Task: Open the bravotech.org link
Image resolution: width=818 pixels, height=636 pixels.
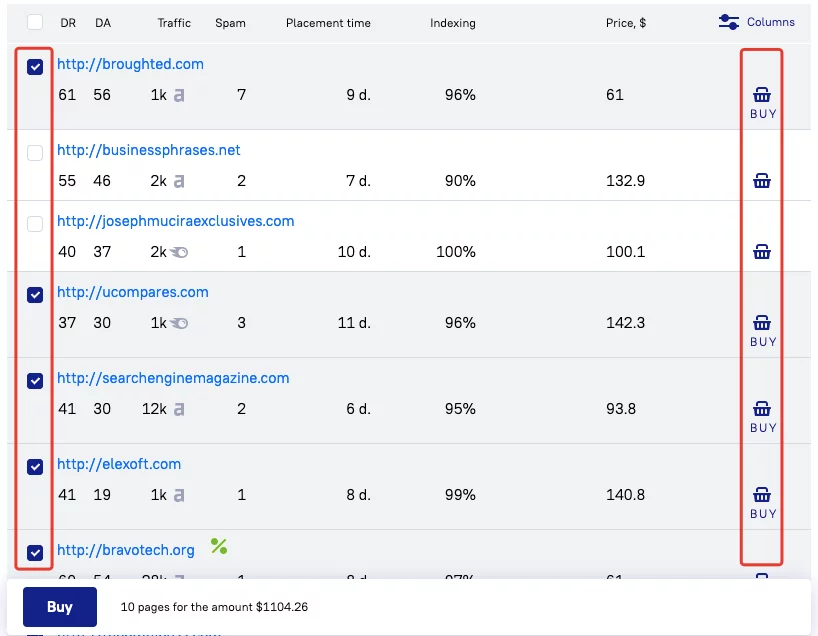Action: pyautogui.click(x=126, y=550)
